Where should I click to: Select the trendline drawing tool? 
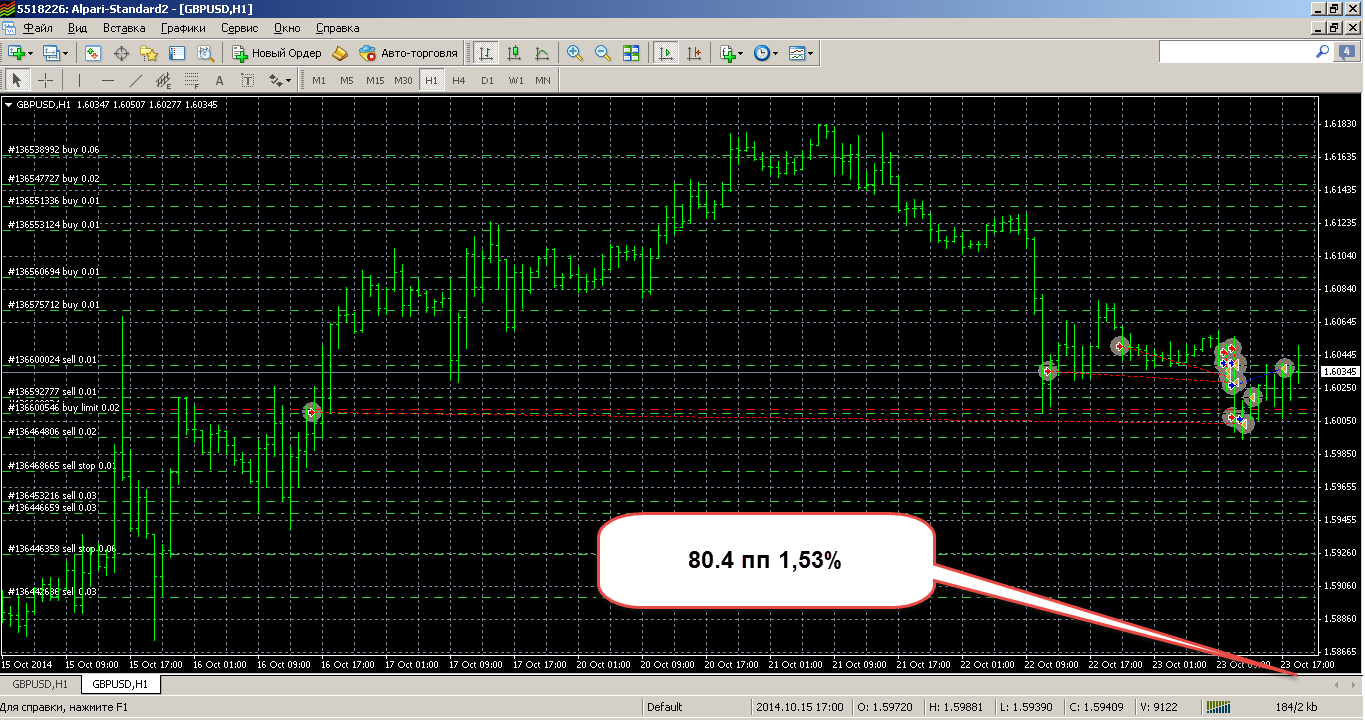tap(136, 80)
